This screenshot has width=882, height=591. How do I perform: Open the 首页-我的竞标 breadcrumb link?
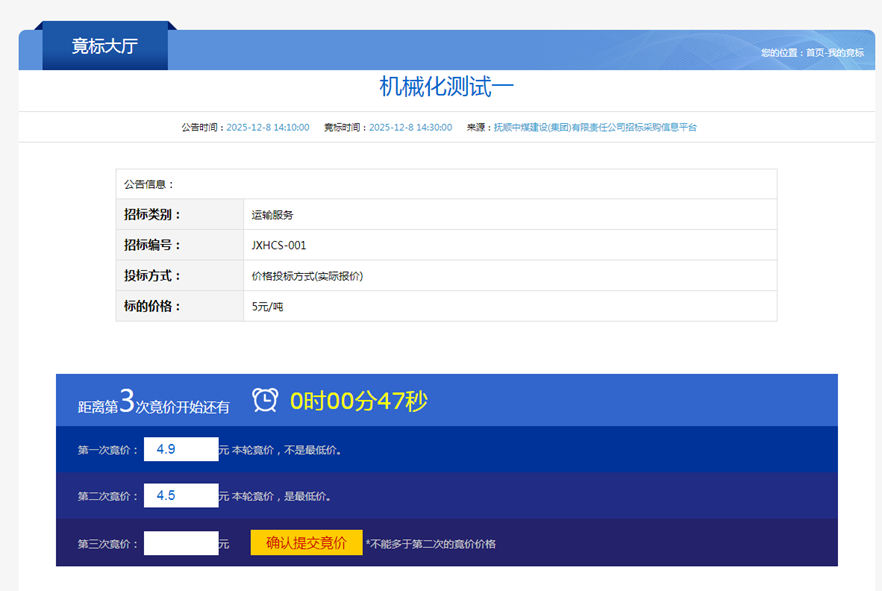tap(835, 53)
